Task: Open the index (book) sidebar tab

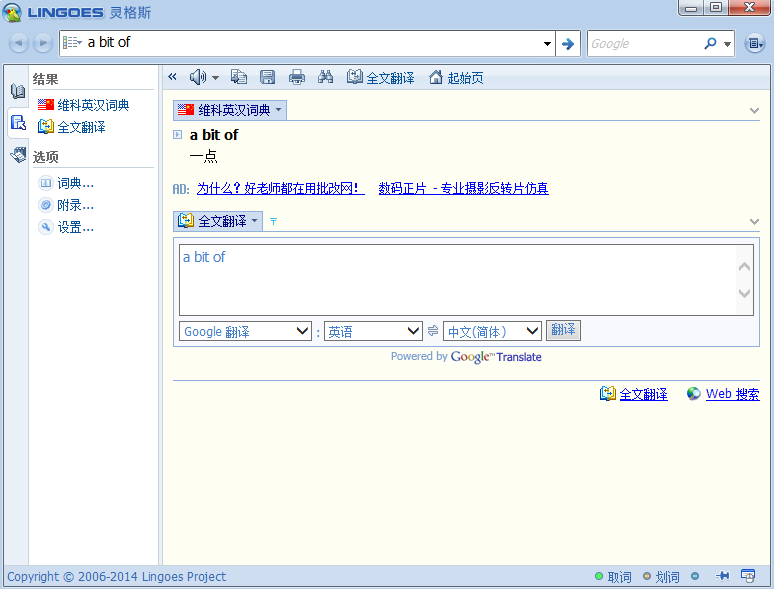Action: [x=18, y=91]
